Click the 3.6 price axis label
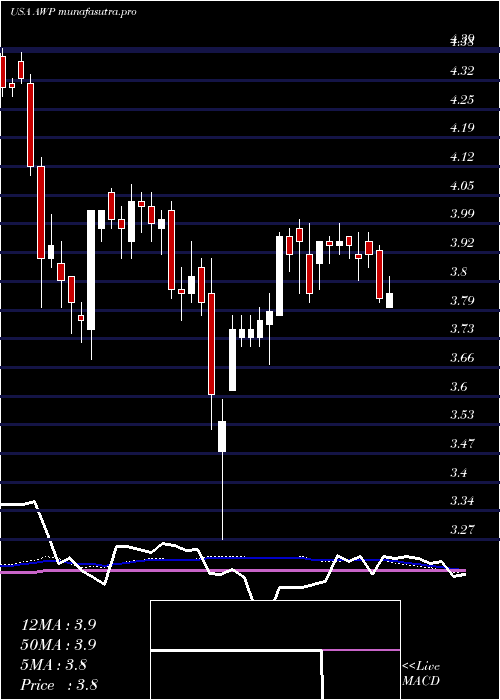Viewport: 500px width, 700px height. (458, 386)
